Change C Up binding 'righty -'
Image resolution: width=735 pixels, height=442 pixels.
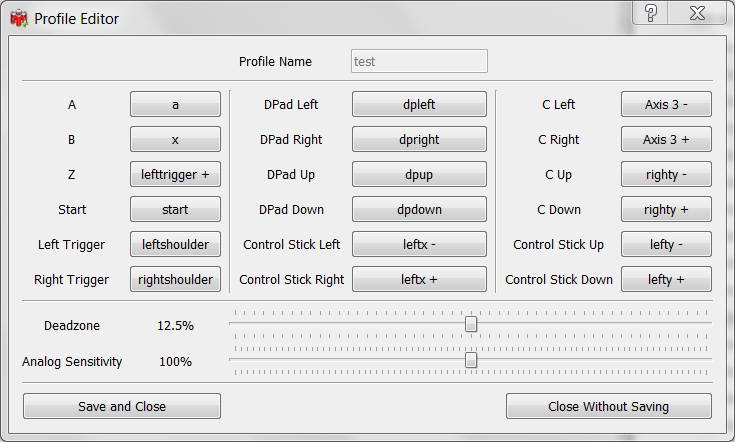coord(666,174)
